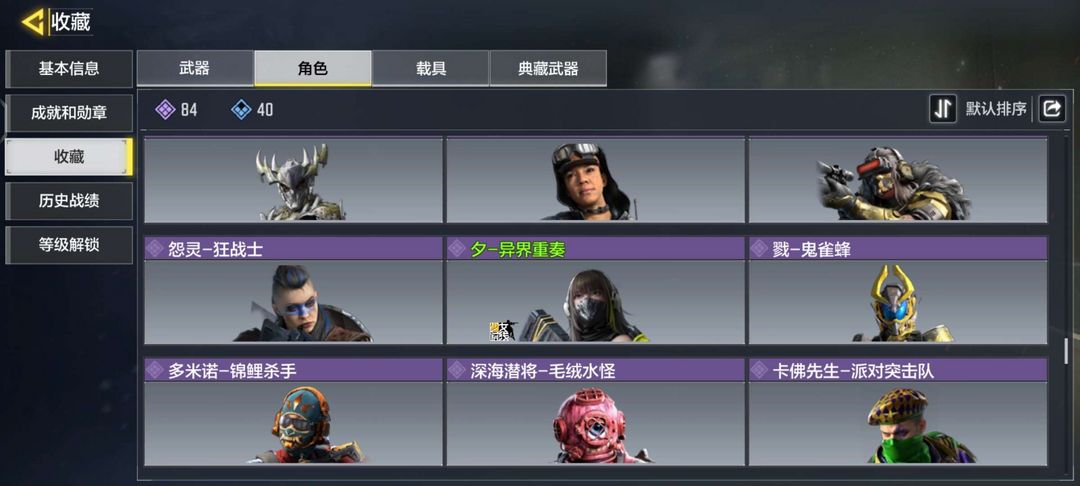This screenshot has height=486, width=1080.
Task: Click the yellow back arrow icon
Action: click(x=32, y=22)
